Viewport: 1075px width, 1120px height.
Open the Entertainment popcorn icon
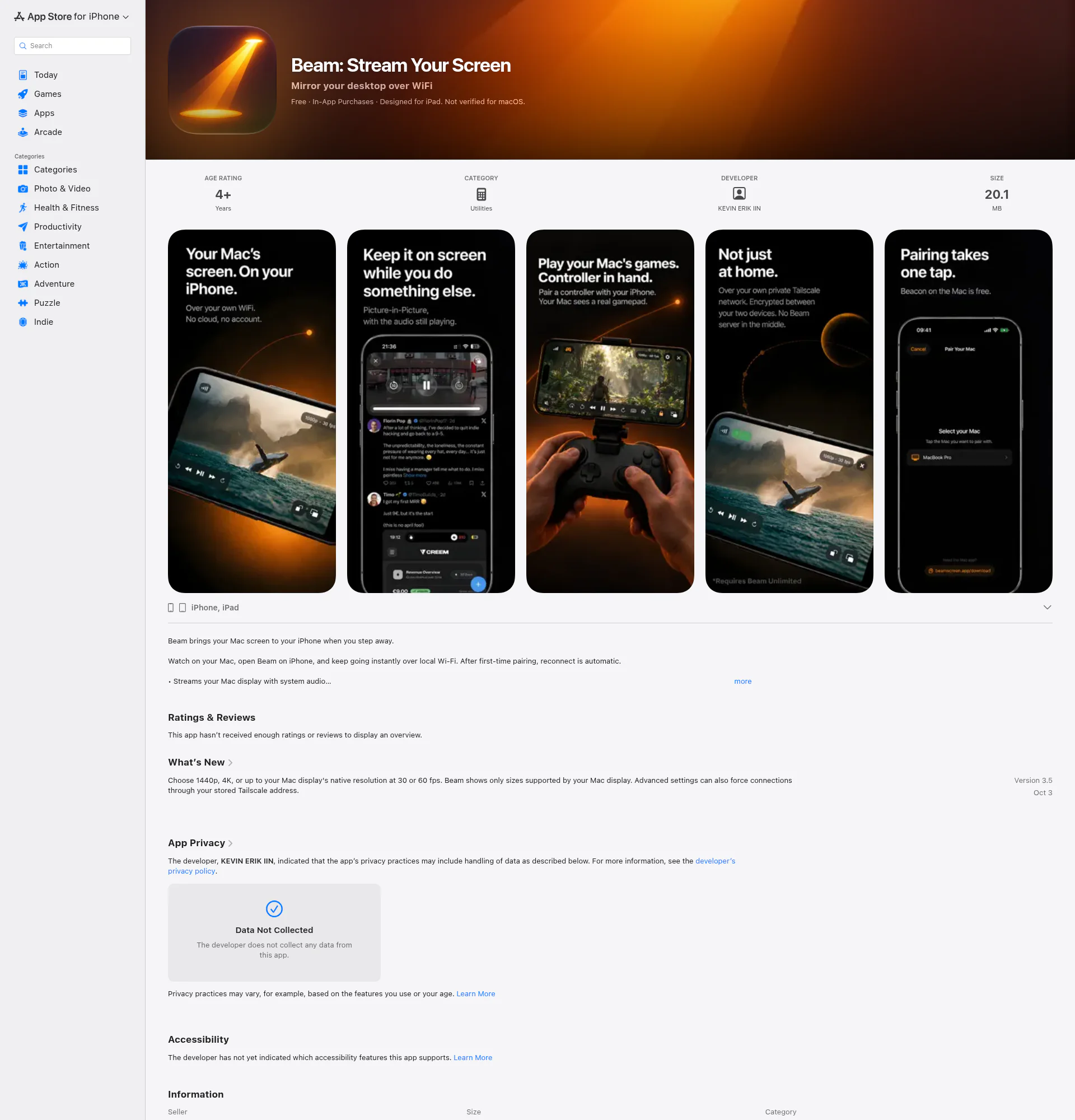[23, 246]
